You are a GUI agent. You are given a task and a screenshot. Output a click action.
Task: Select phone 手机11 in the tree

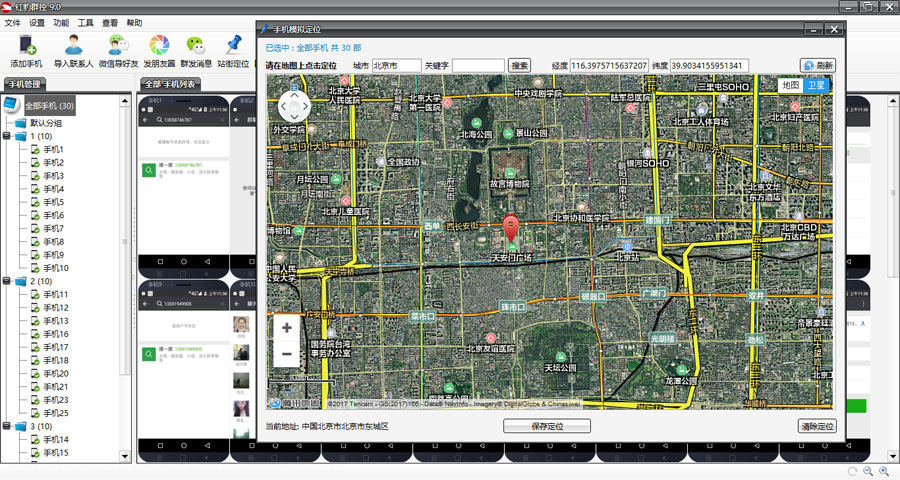56,295
